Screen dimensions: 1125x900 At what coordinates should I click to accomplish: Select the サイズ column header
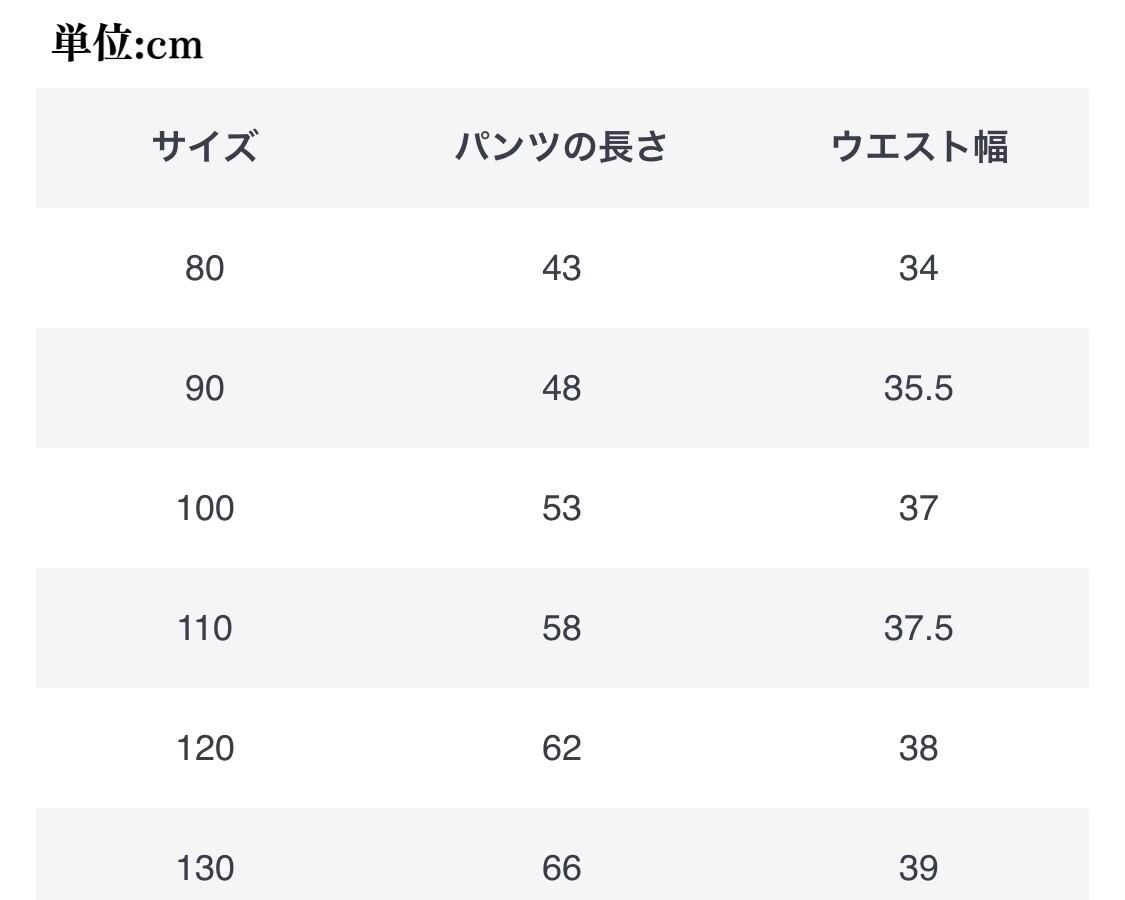(x=205, y=147)
